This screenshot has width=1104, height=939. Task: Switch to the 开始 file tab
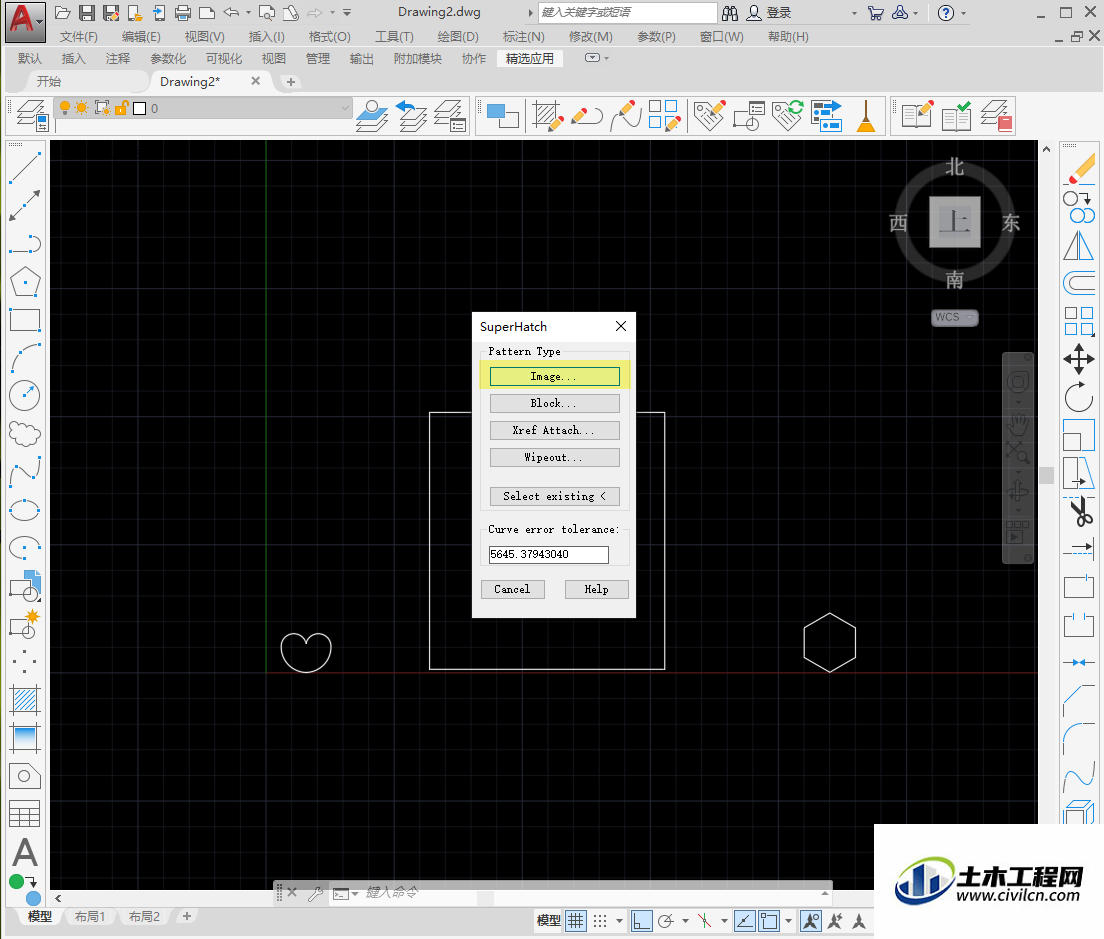coord(49,82)
